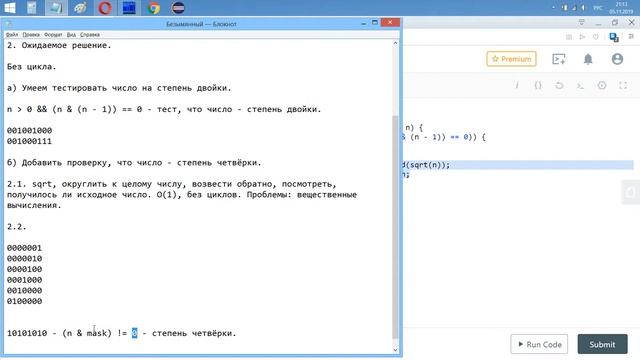Click the page-side icon at the browser's right edge
The width and height of the screenshot is (640, 360).
(x=631, y=192)
